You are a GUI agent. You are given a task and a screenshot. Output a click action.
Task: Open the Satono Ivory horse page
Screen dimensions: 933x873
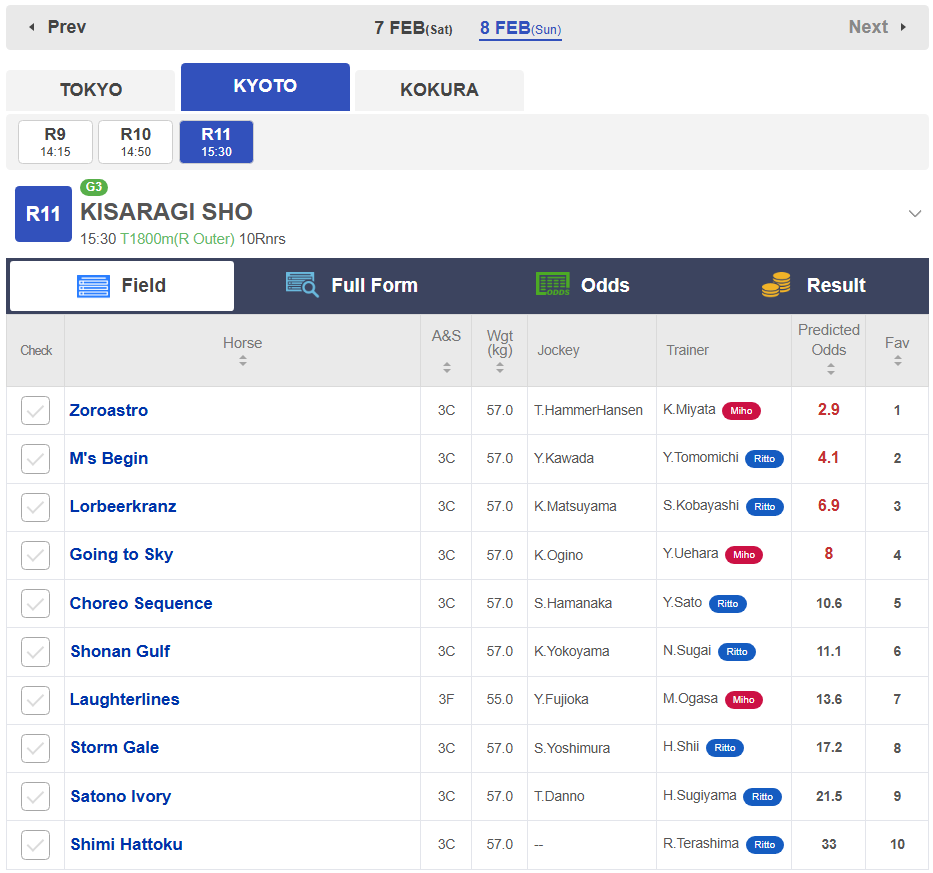coord(121,796)
